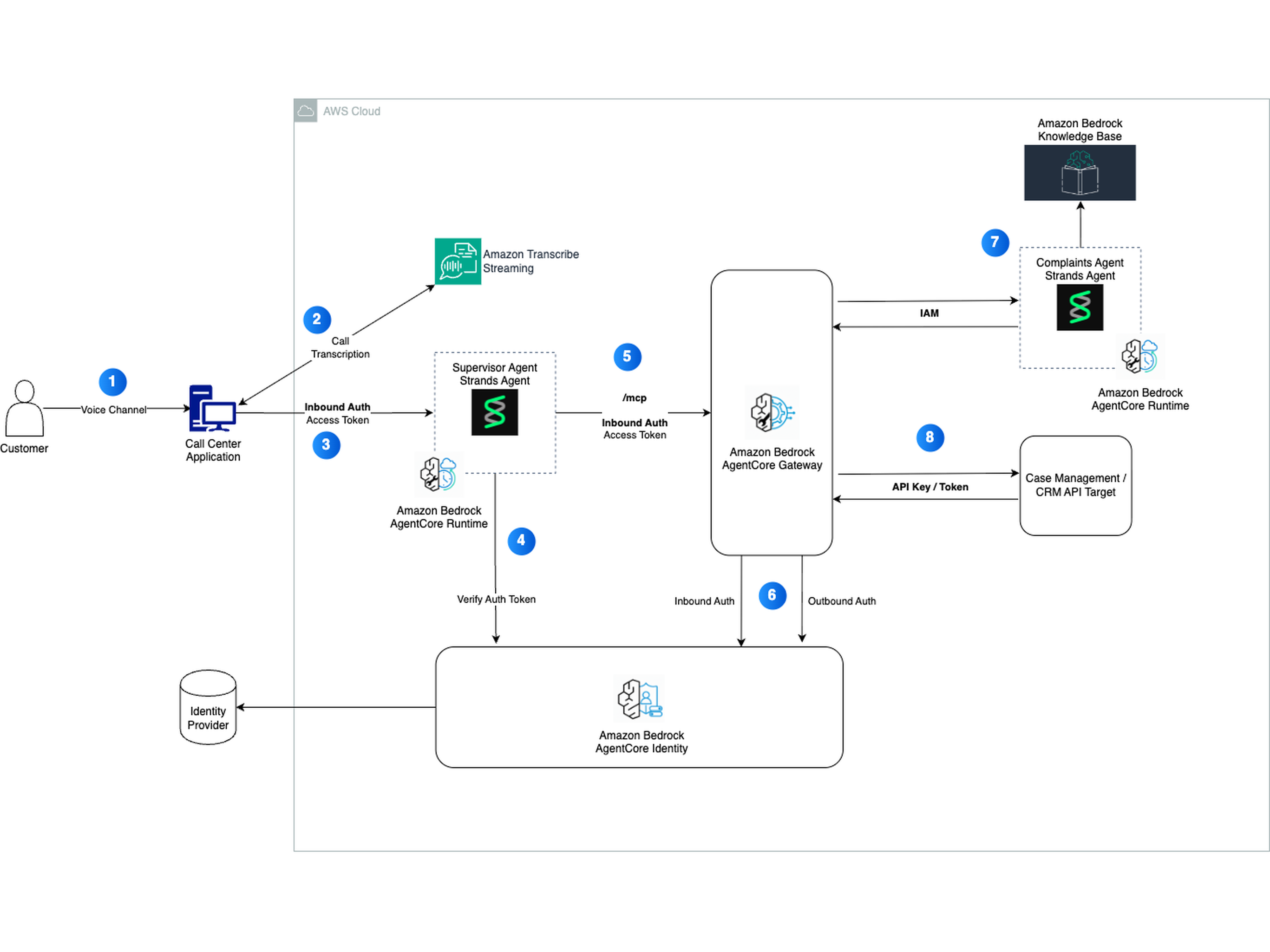Select the Complaints Agent Strands logo
The width and height of the screenshot is (1270, 952).
pyautogui.click(x=1080, y=307)
